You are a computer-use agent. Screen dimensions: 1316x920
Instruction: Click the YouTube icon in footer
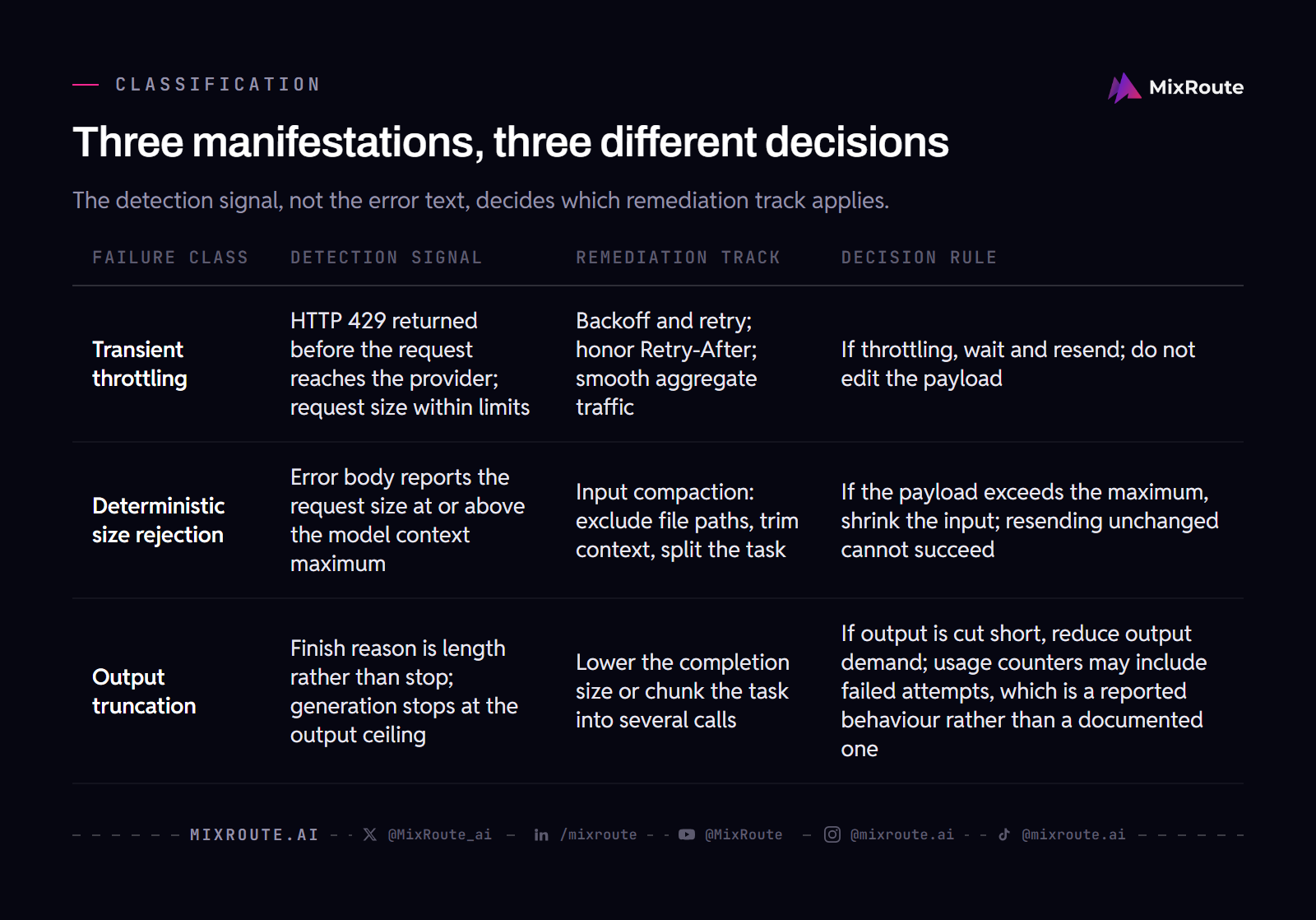pyautogui.click(x=687, y=834)
